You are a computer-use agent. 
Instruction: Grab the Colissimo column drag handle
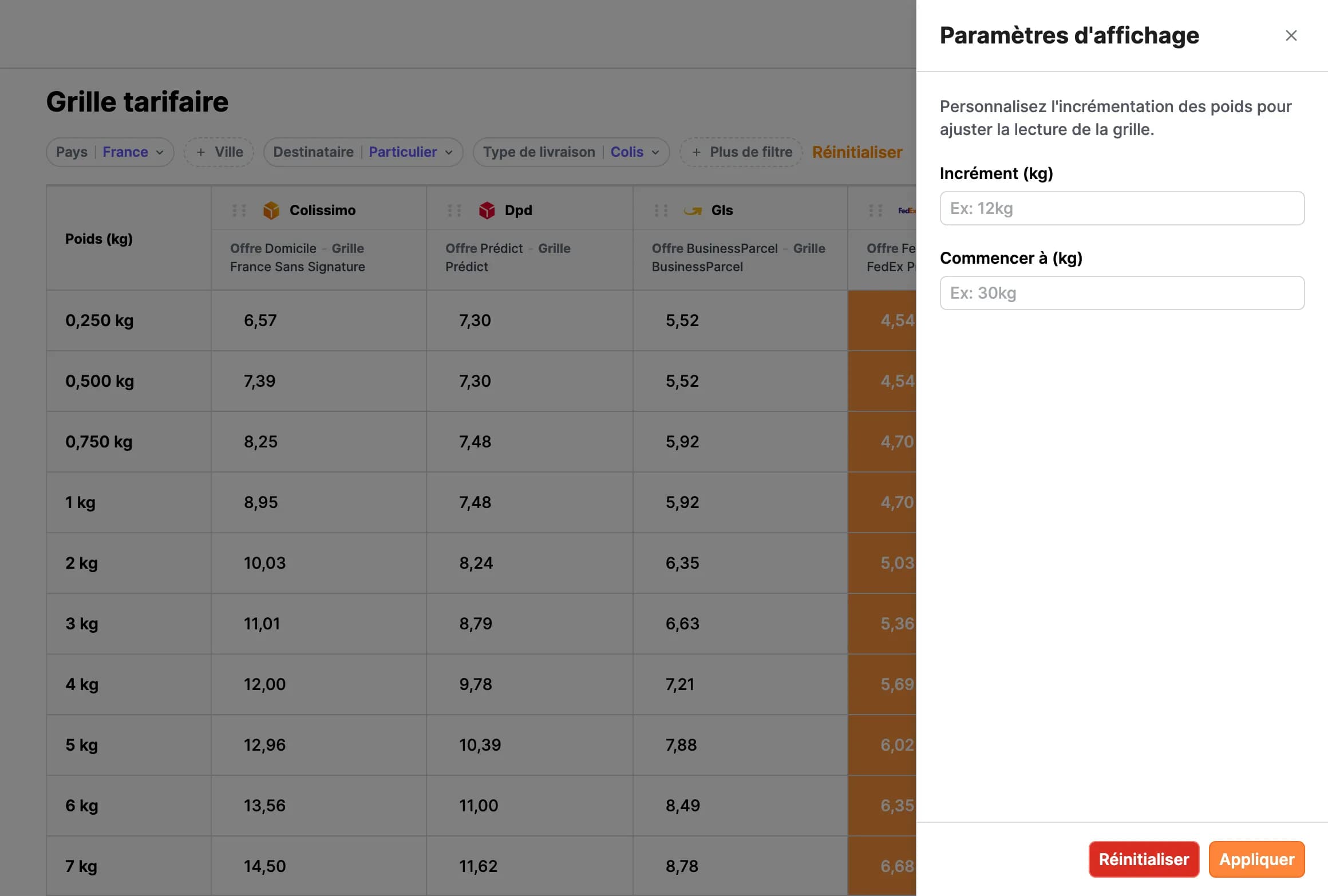239,211
